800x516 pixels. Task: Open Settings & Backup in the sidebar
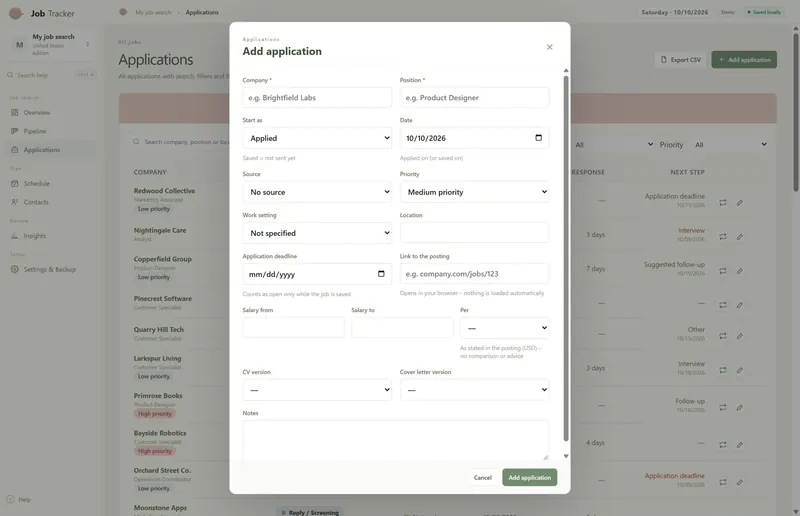(x=52, y=269)
